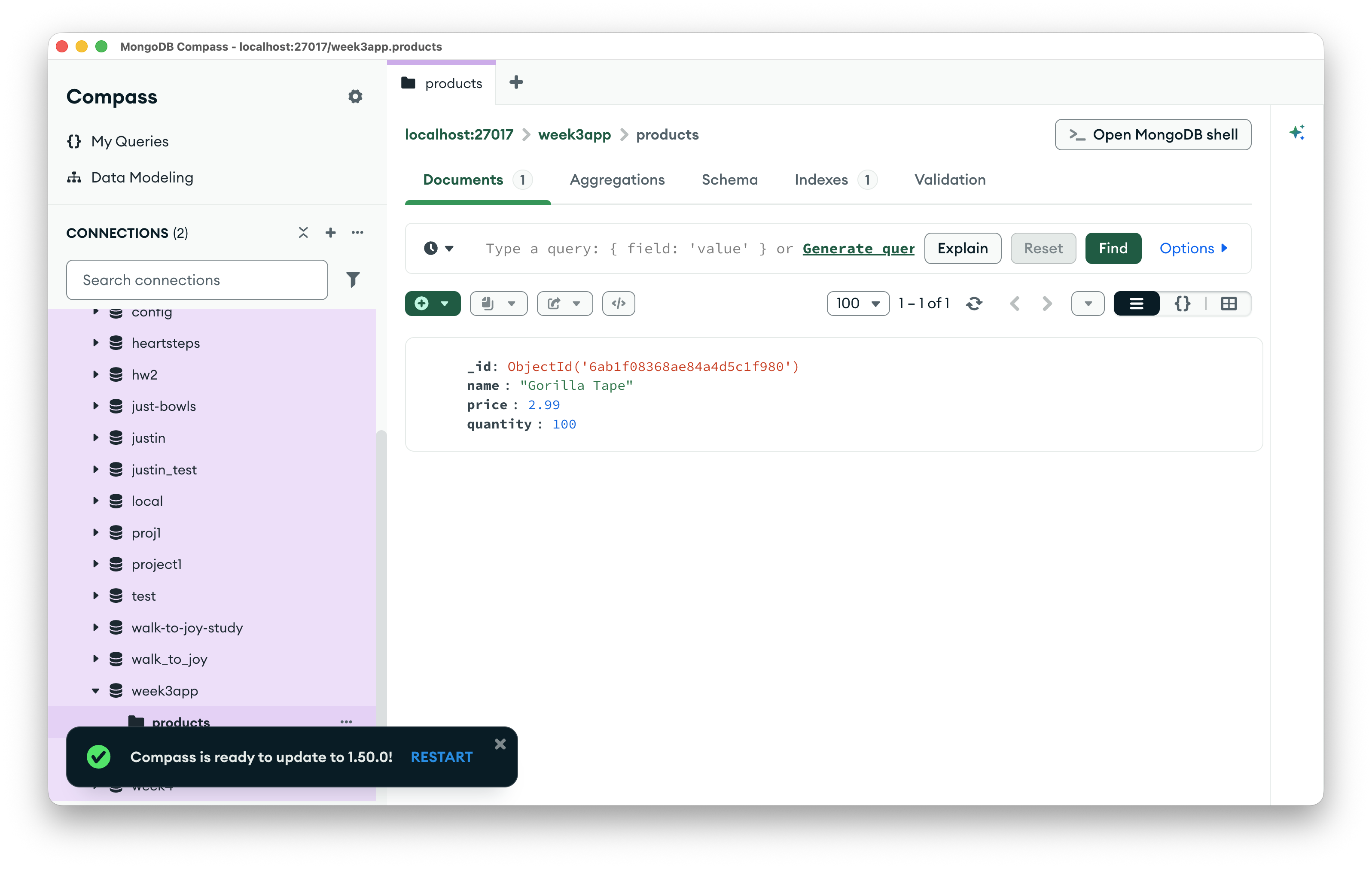
Task: Open the expand/collapse documents dropdown
Action: 1088,304
